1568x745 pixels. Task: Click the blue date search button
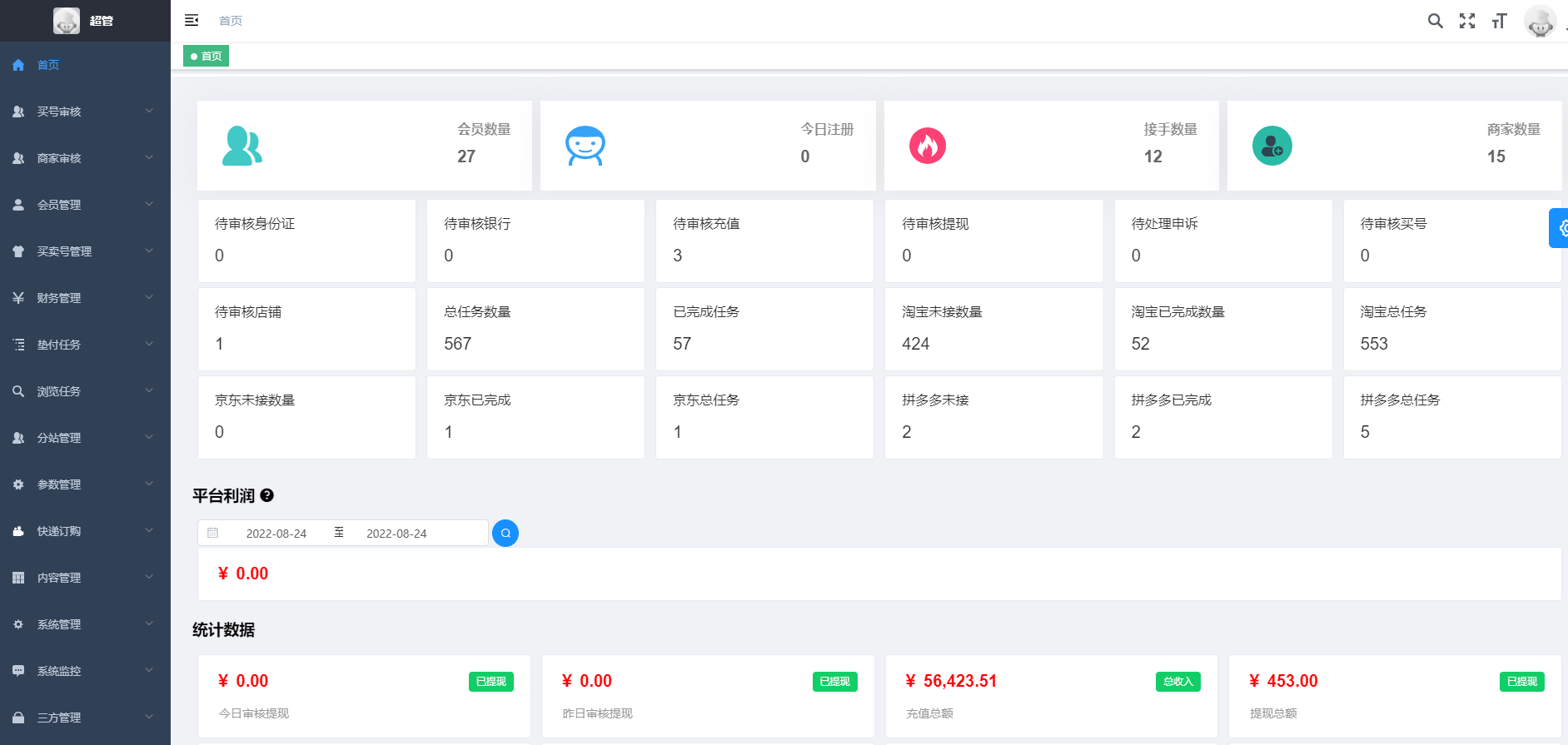coord(505,533)
